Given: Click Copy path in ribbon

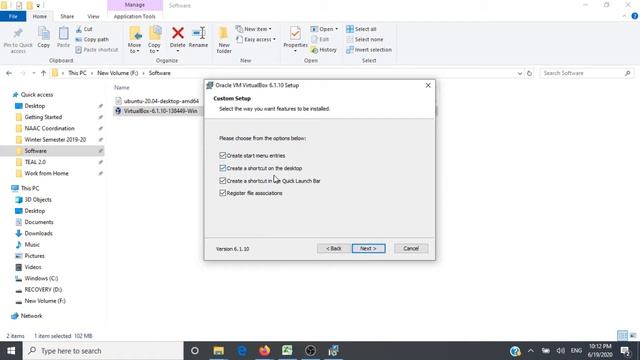Looking at the screenshot, I should (92, 40).
